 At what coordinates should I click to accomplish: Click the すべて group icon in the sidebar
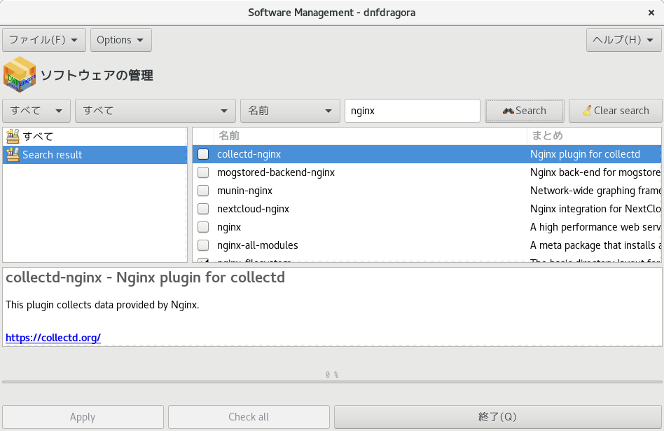(x=13, y=136)
